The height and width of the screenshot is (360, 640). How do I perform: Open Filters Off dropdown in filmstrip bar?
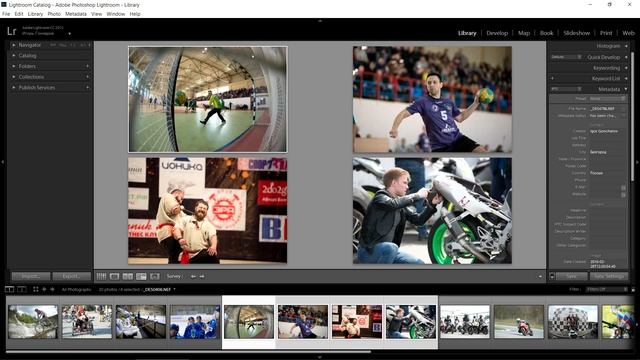pos(607,289)
